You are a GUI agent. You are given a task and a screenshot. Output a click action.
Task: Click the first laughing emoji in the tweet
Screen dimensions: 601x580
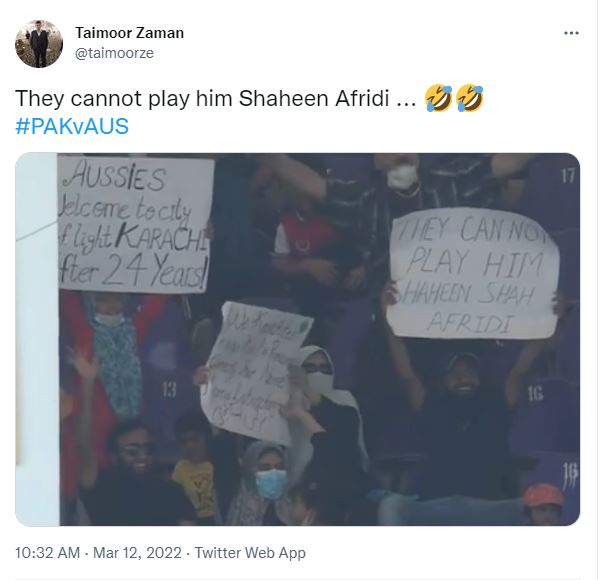coord(438,99)
